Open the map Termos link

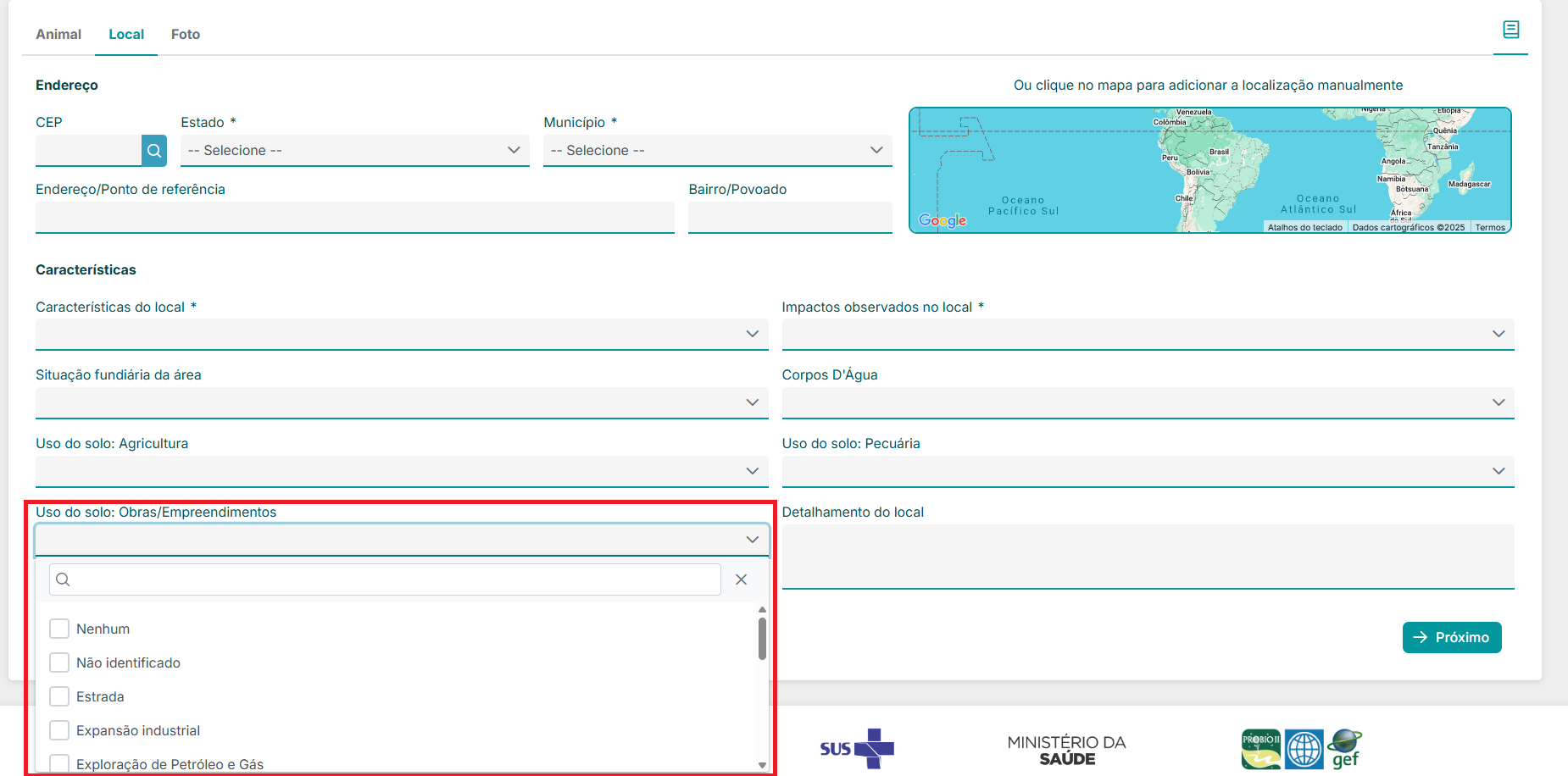pyautogui.click(x=1489, y=227)
